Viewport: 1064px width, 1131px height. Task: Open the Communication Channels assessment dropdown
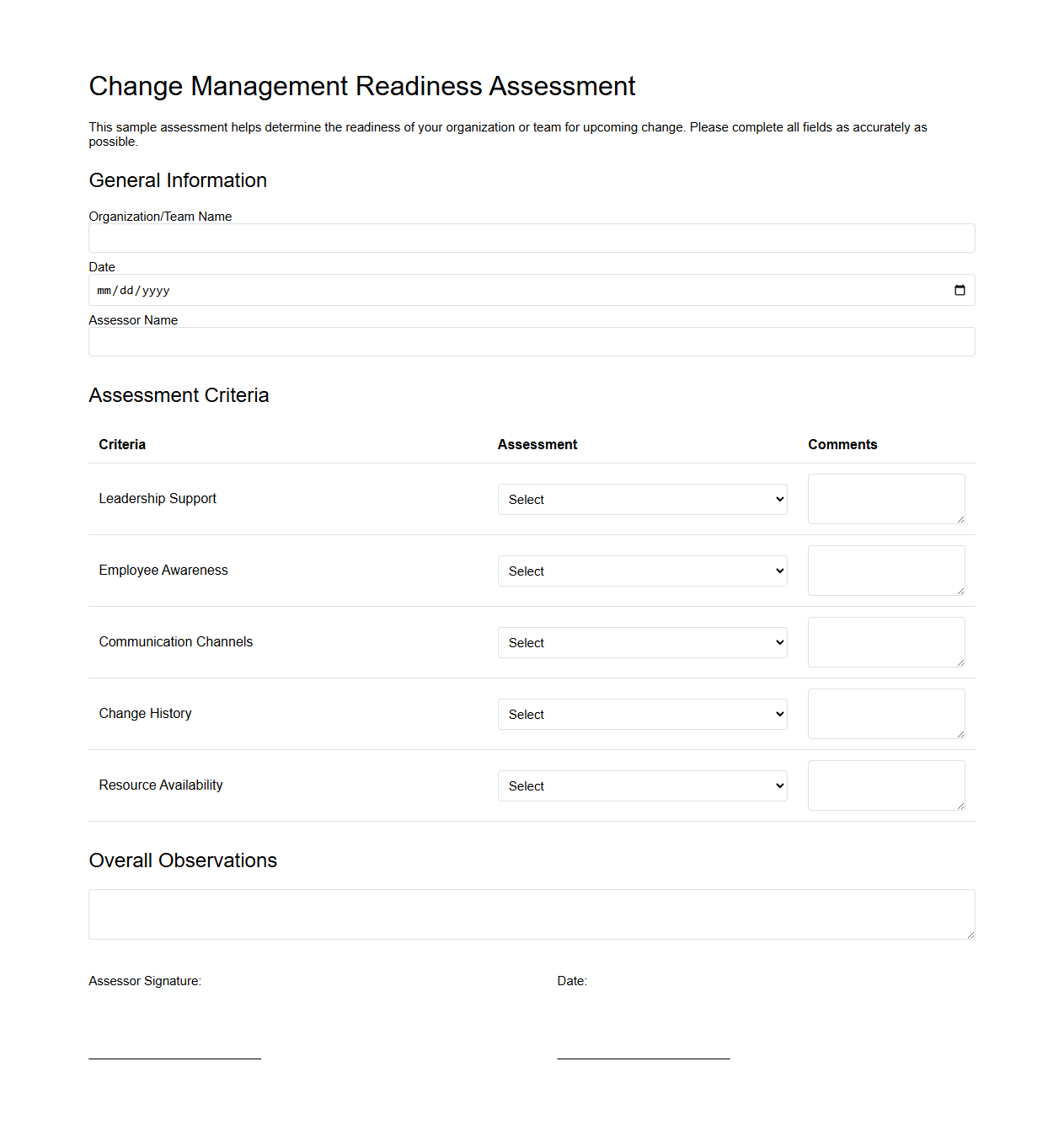point(642,642)
